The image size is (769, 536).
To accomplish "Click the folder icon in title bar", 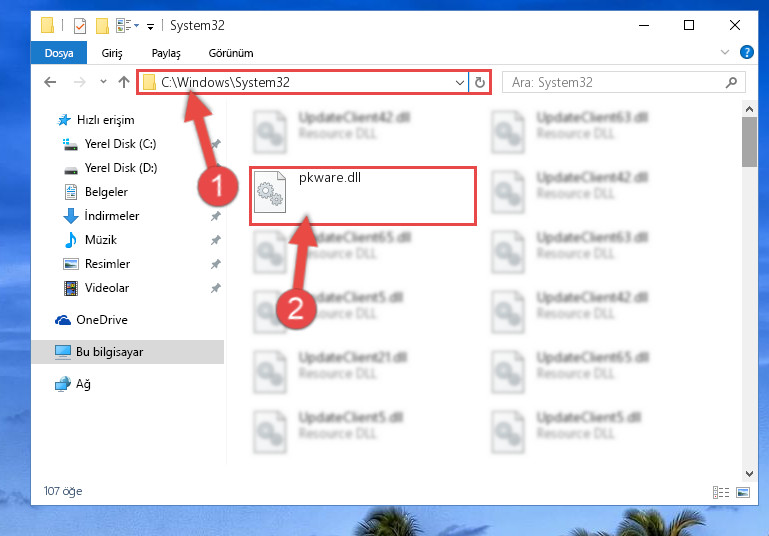I will click(48, 25).
